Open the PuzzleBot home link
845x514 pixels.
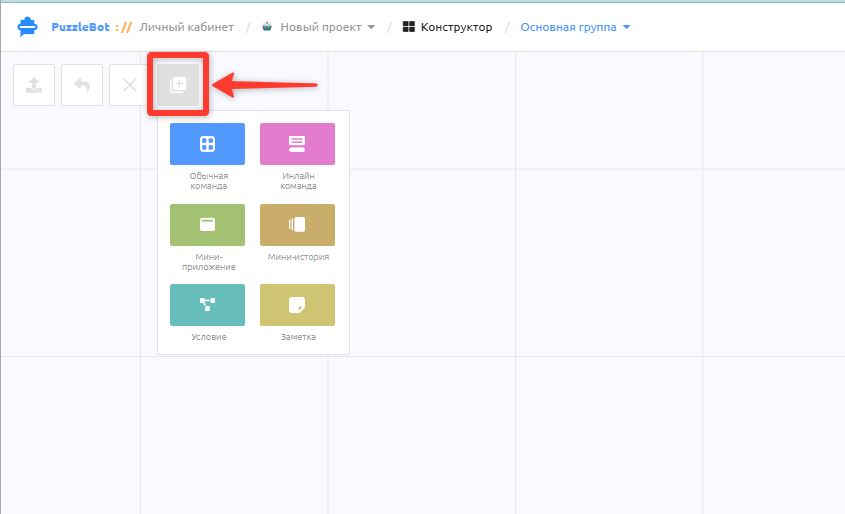click(80, 27)
